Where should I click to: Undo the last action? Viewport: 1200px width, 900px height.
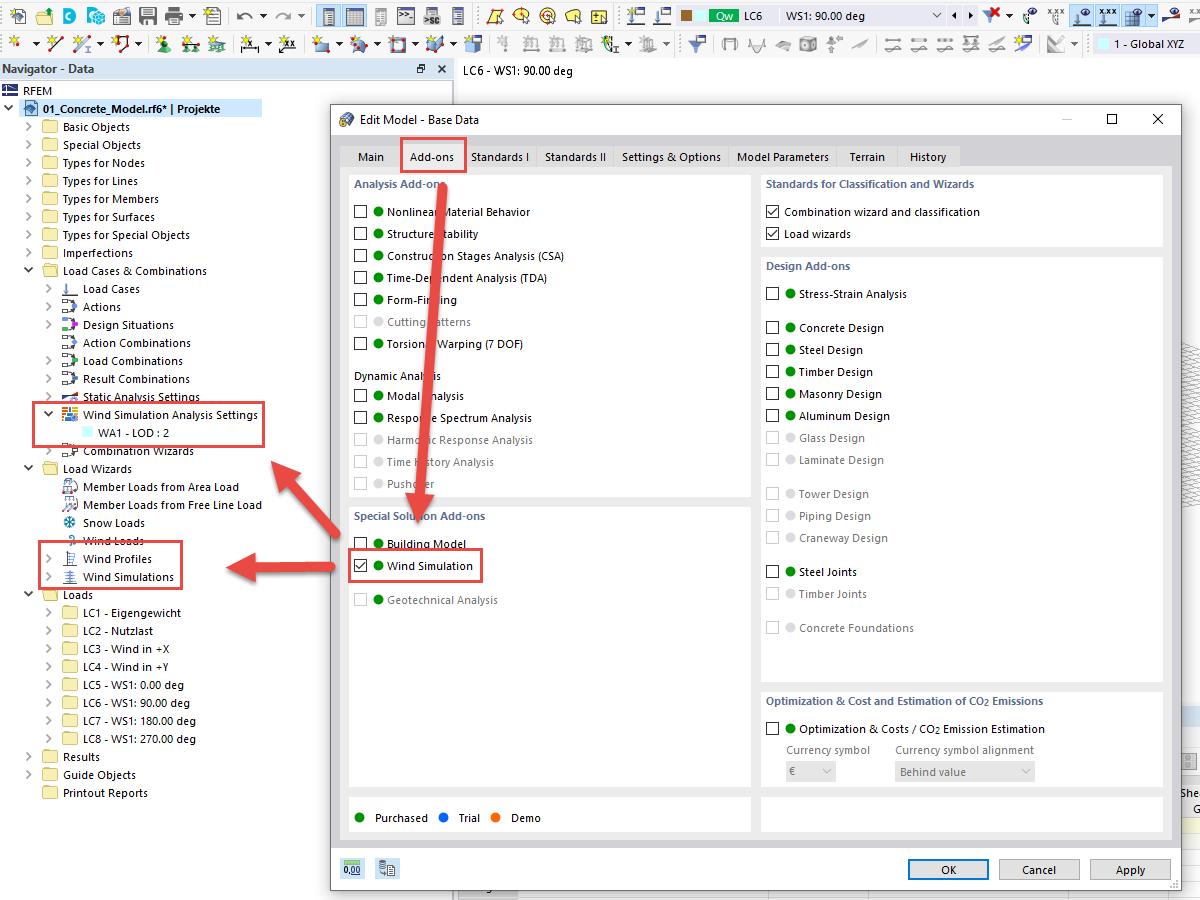click(x=246, y=15)
